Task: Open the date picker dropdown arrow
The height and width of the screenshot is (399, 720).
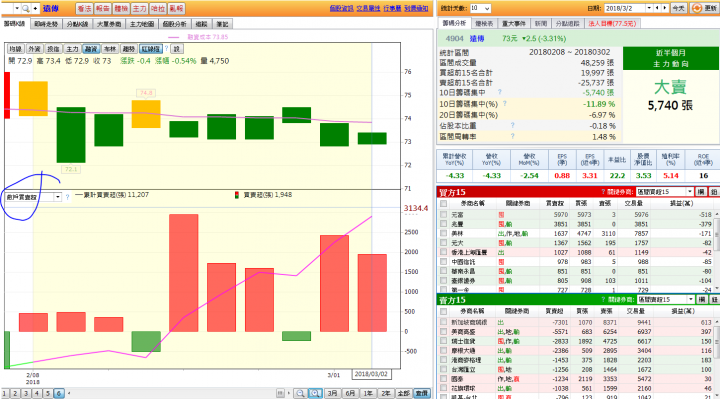Action: (x=649, y=8)
